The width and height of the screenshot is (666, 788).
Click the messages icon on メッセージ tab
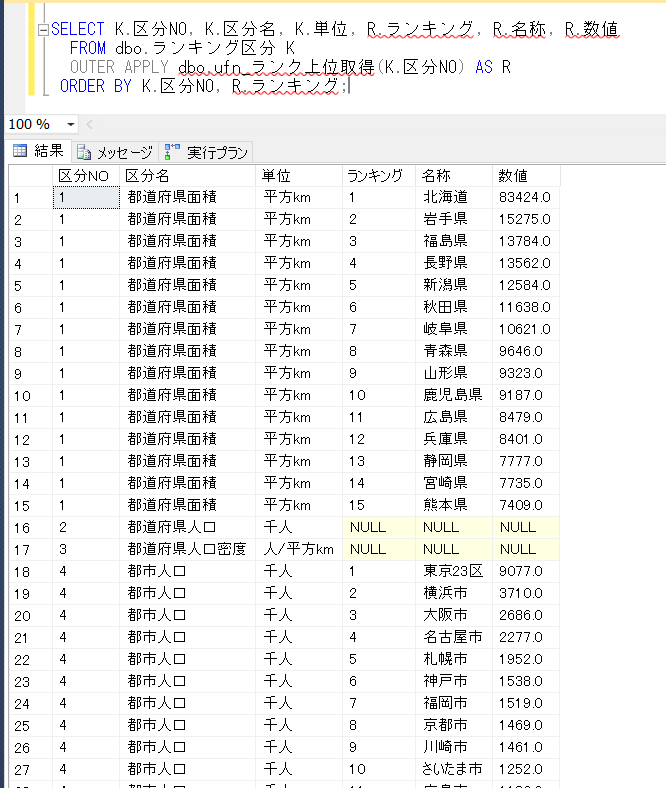click(83, 152)
